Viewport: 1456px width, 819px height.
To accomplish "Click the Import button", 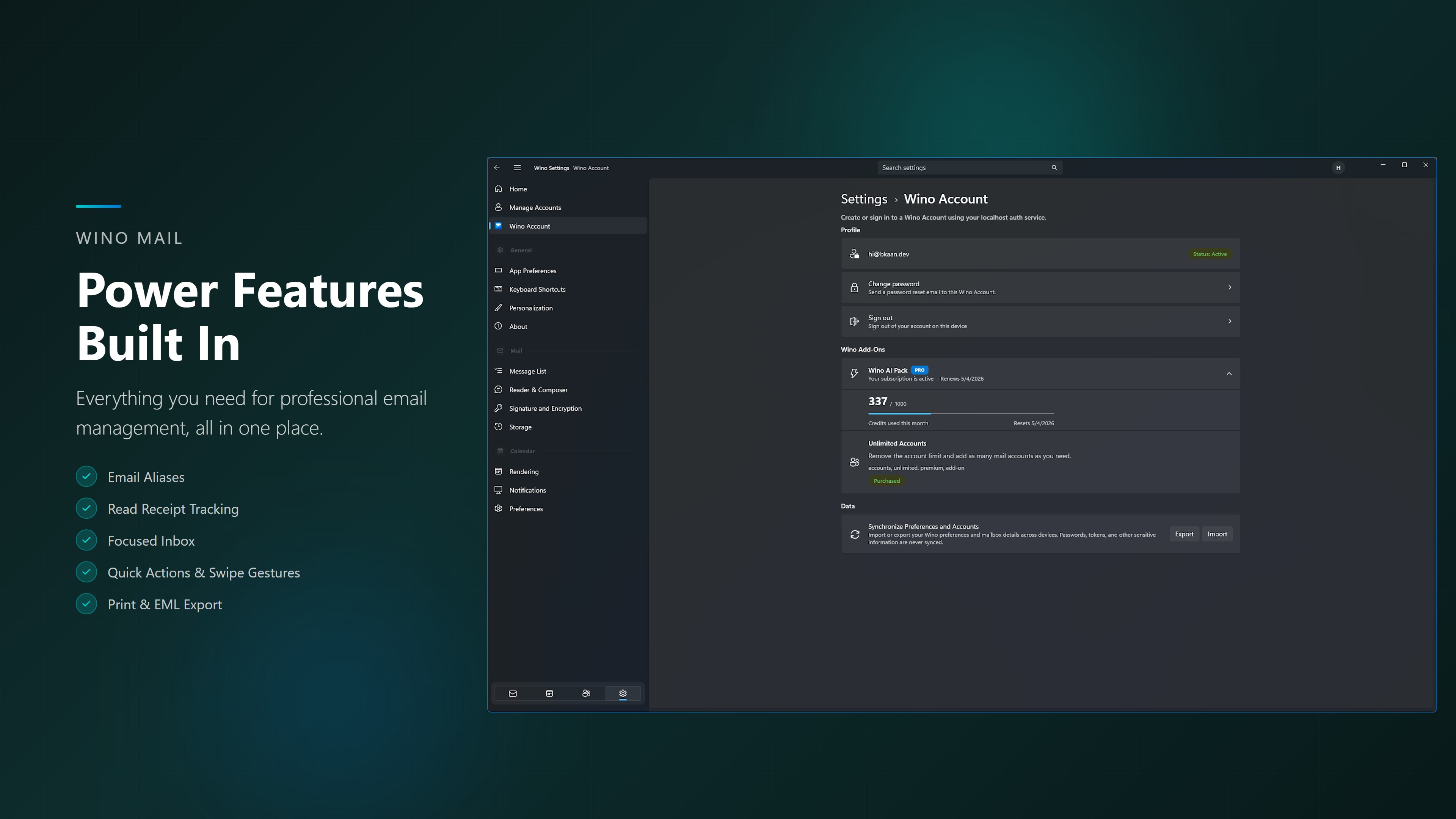I will click(x=1217, y=534).
